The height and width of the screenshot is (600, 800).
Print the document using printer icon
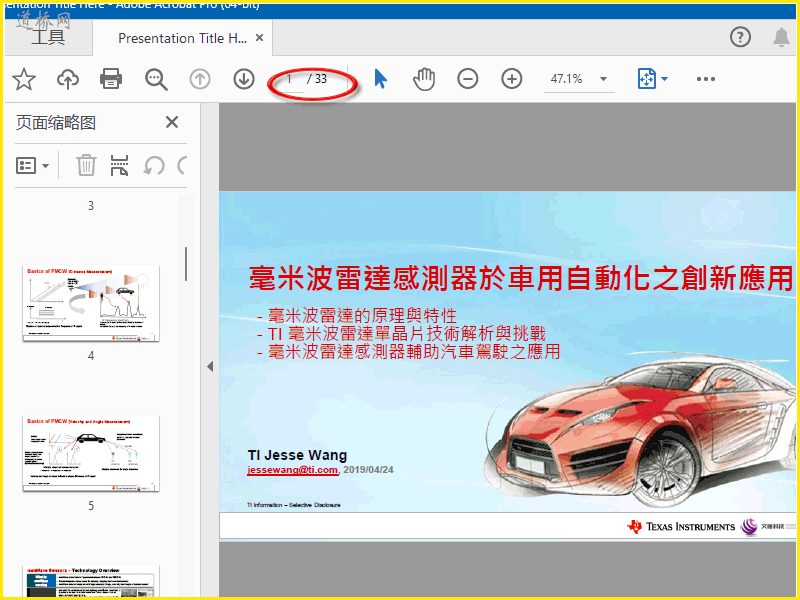click(111, 79)
